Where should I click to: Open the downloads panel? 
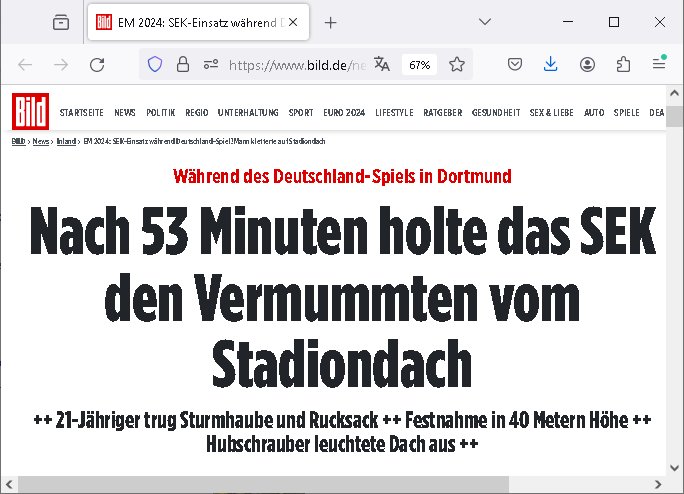[550, 65]
